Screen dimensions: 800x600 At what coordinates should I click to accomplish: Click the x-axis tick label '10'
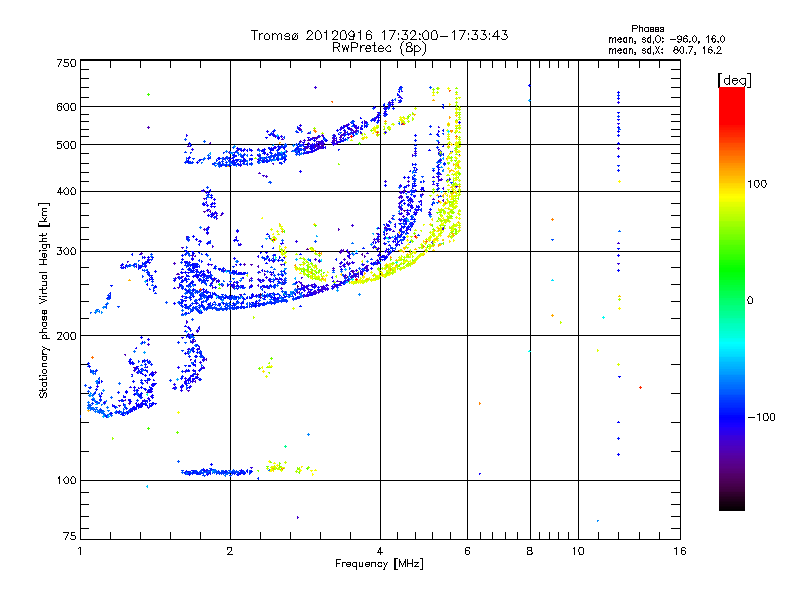click(x=578, y=551)
